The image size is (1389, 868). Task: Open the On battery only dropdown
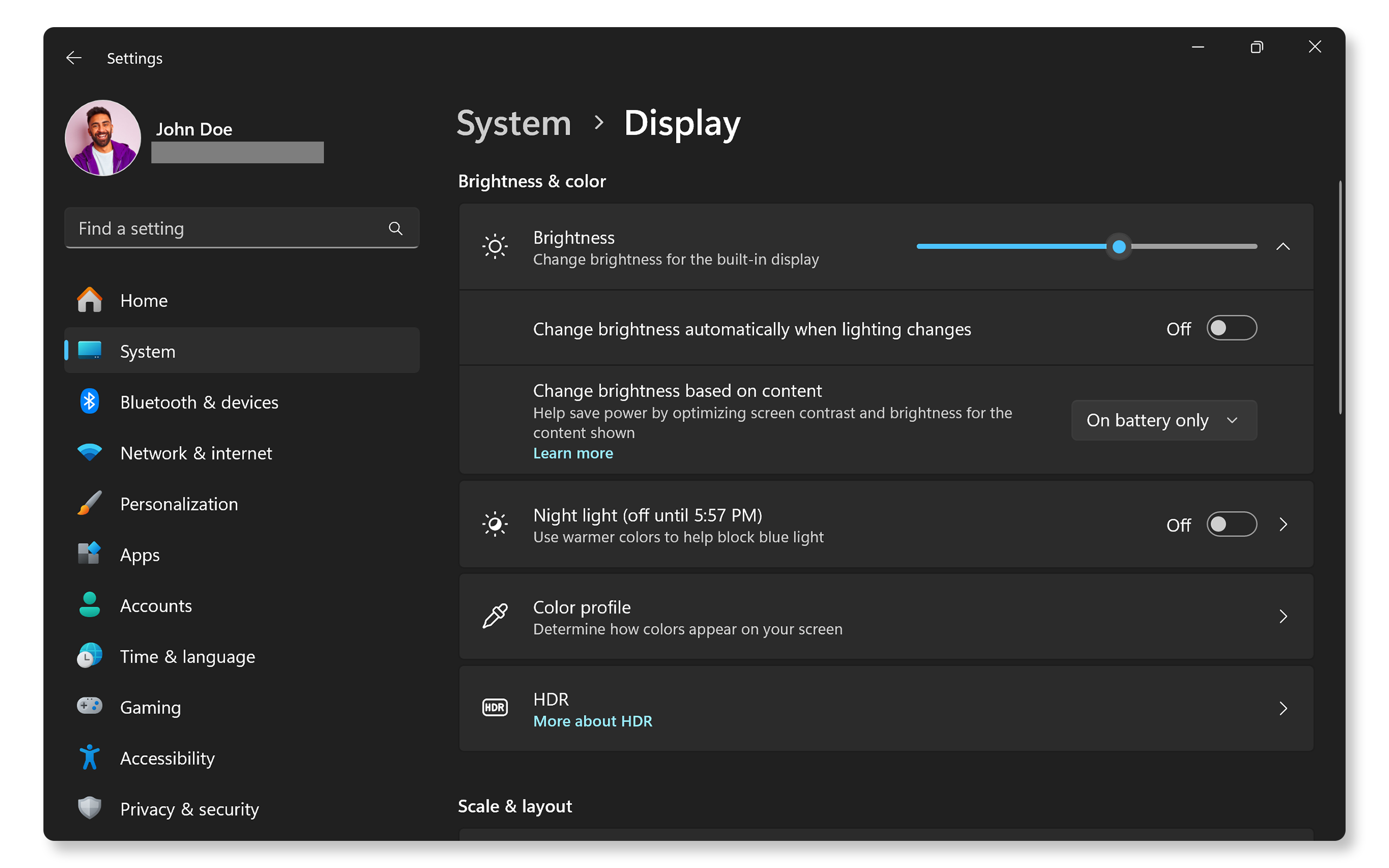[x=1163, y=420]
